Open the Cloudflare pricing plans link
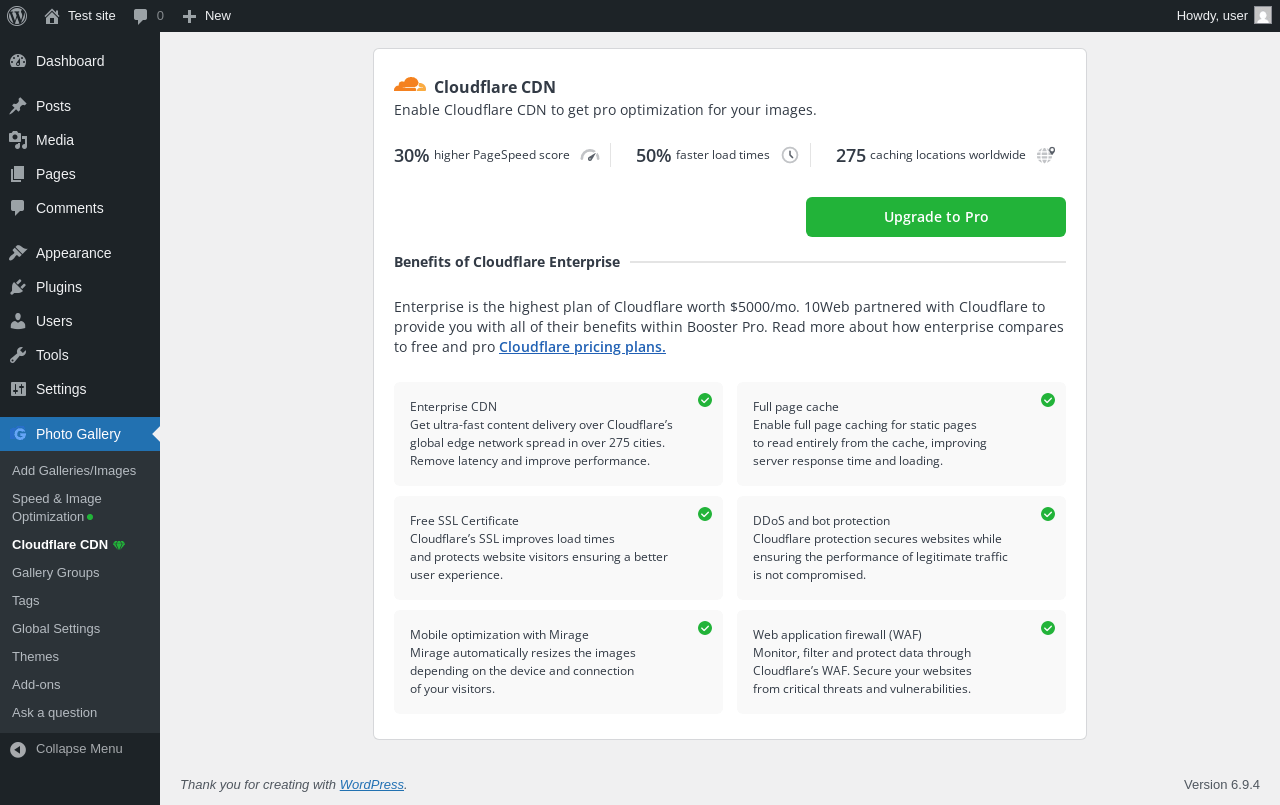The width and height of the screenshot is (1280, 805). (x=582, y=347)
